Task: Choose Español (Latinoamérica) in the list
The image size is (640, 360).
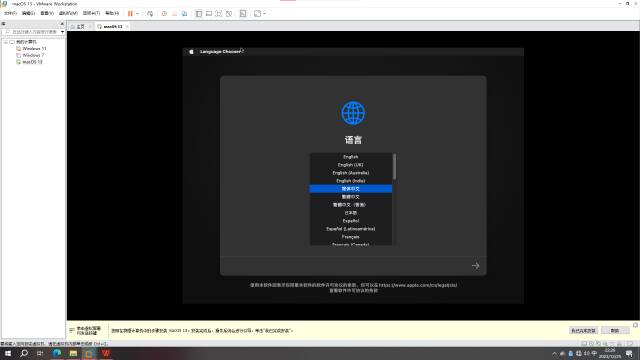Action: (351, 229)
